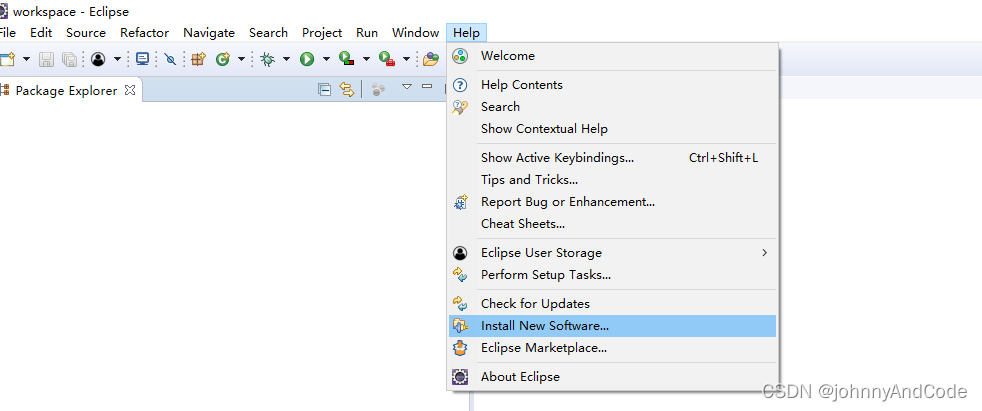Select Show Contextual Help
Viewport: 982px width, 411px height.
coord(612,128)
